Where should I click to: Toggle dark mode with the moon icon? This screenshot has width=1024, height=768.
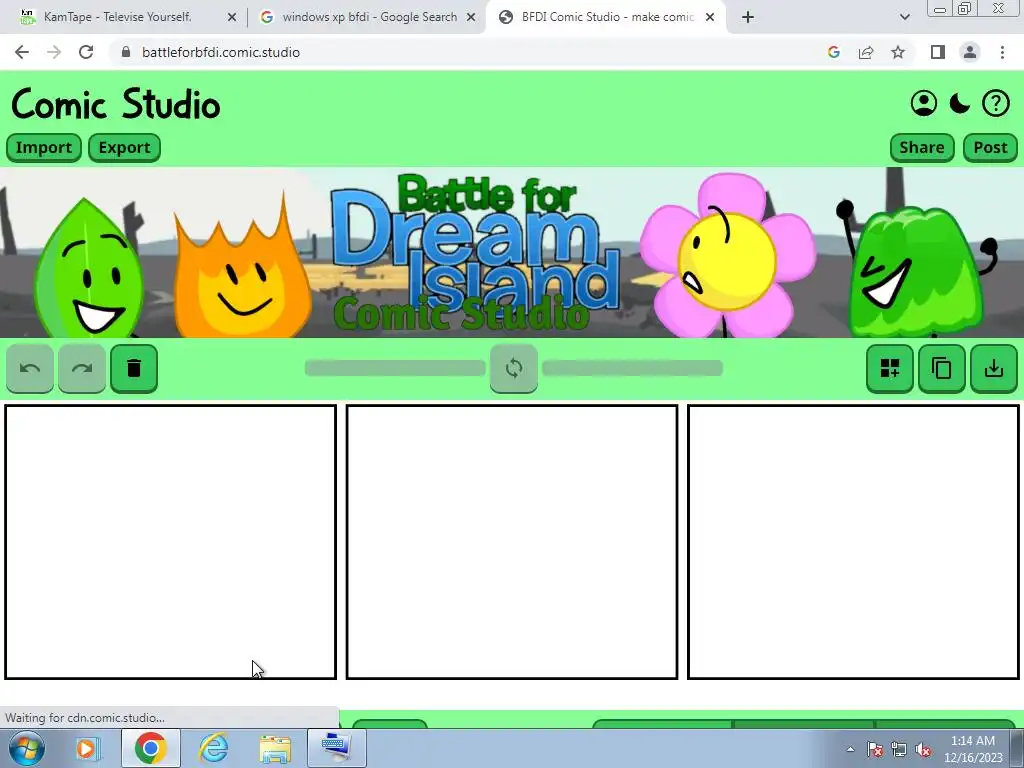click(959, 103)
